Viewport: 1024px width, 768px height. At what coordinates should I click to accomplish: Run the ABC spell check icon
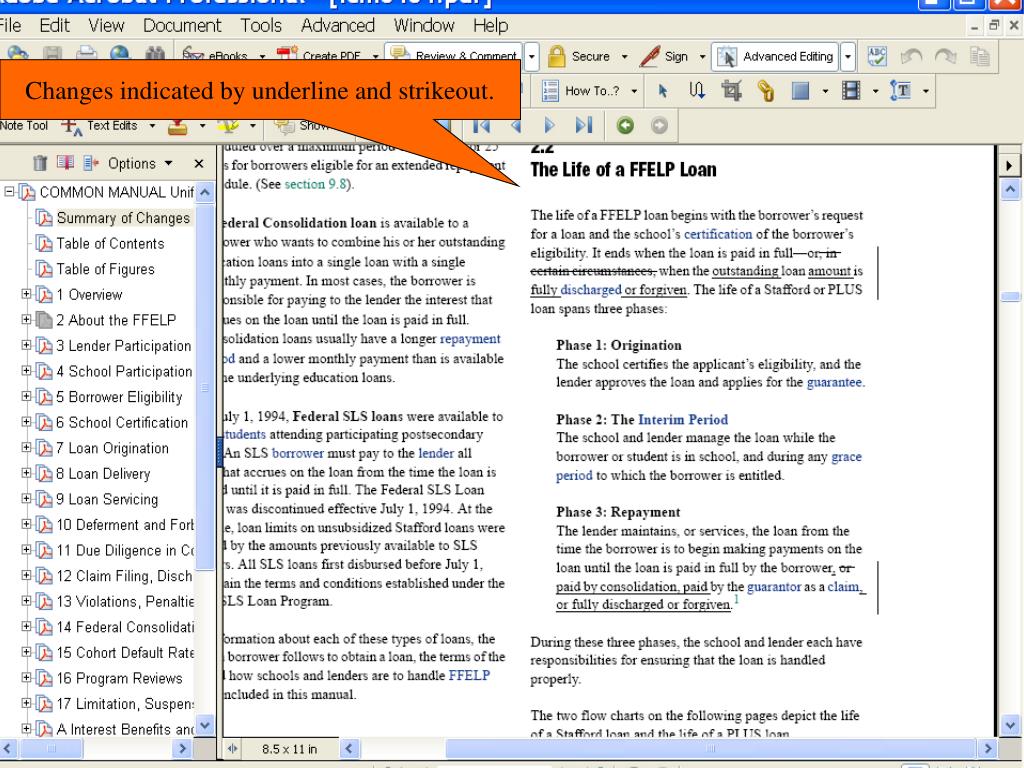pos(877,56)
